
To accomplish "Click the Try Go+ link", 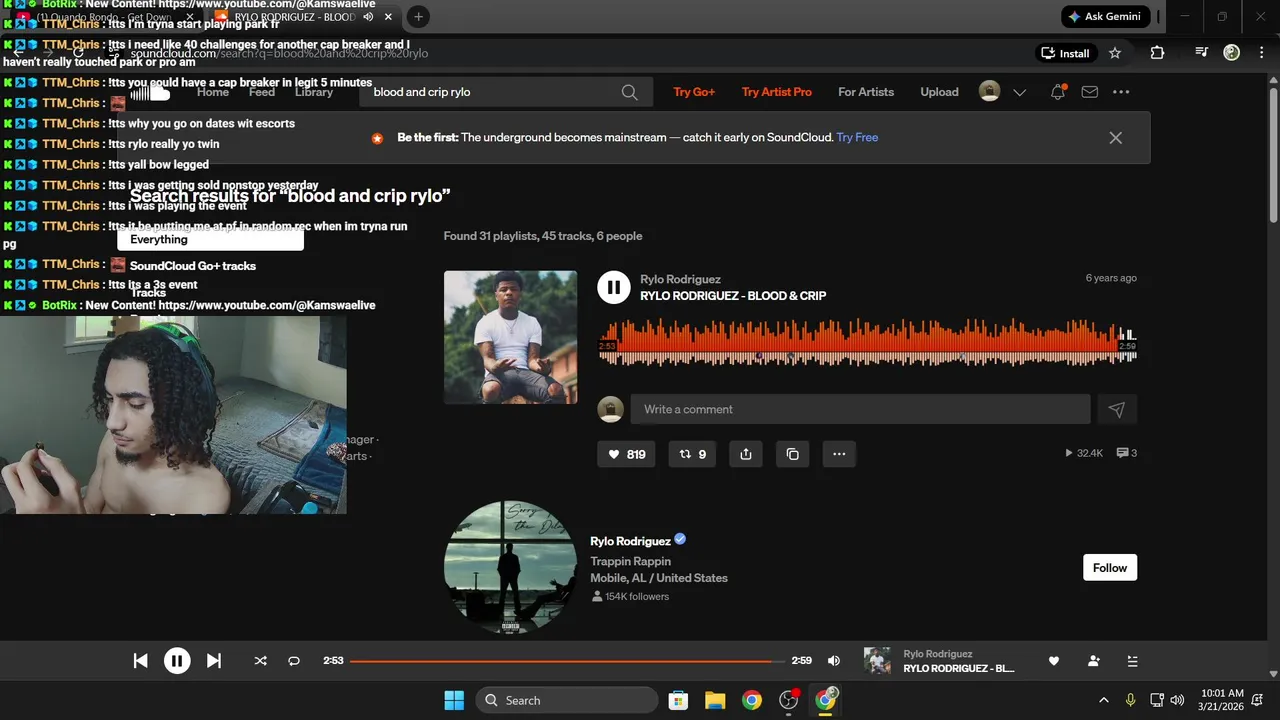I will pos(694,92).
